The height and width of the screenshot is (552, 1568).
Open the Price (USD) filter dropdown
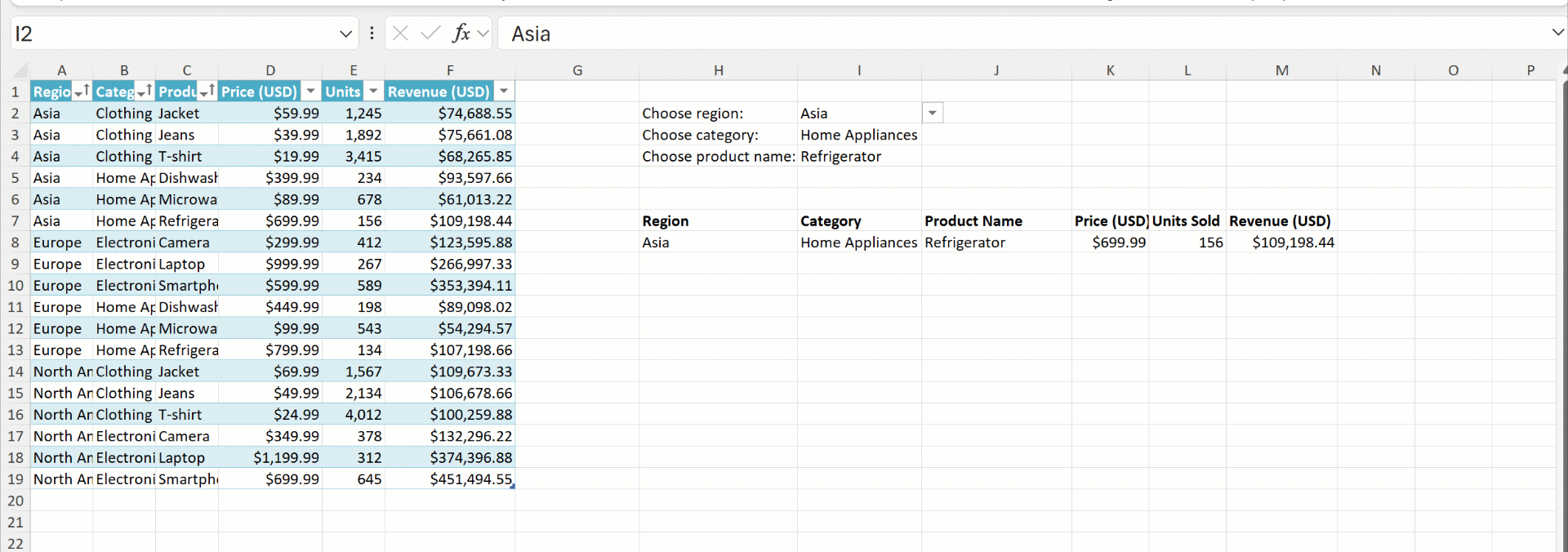[x=311, y=92]
